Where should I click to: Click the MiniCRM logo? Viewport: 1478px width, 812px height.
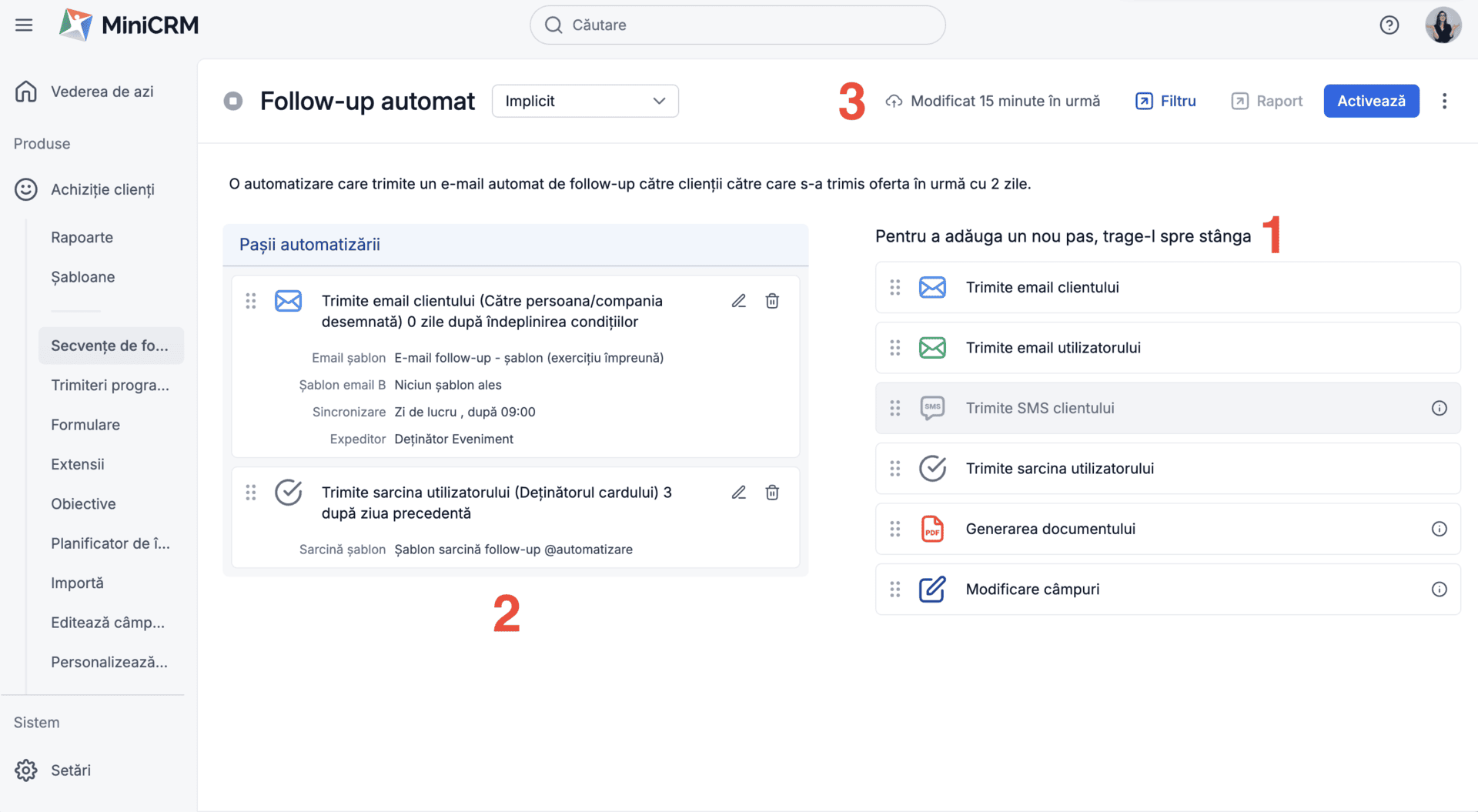coord(129,25)
